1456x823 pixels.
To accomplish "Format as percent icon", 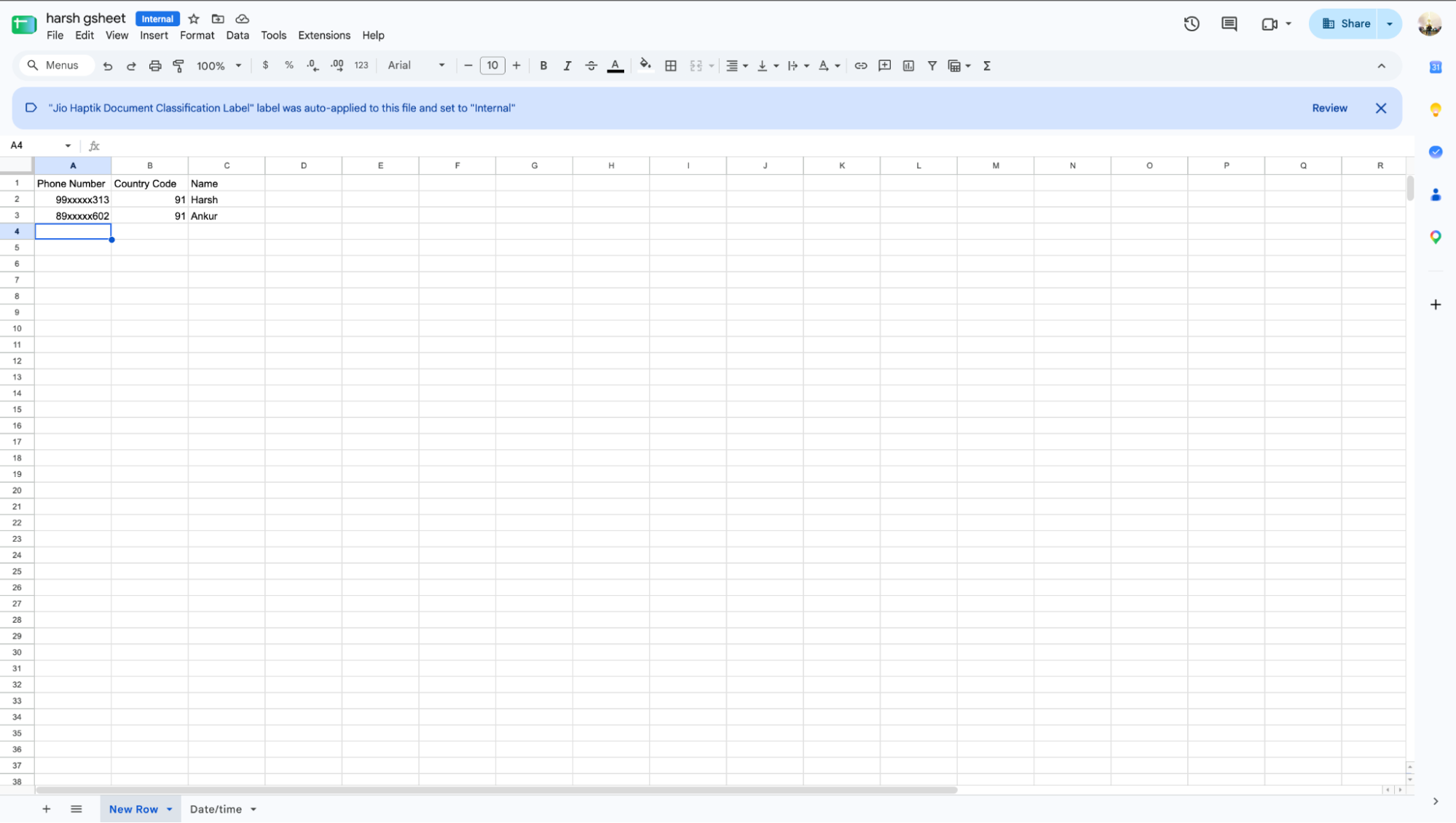I will click(x=289, y=66).
